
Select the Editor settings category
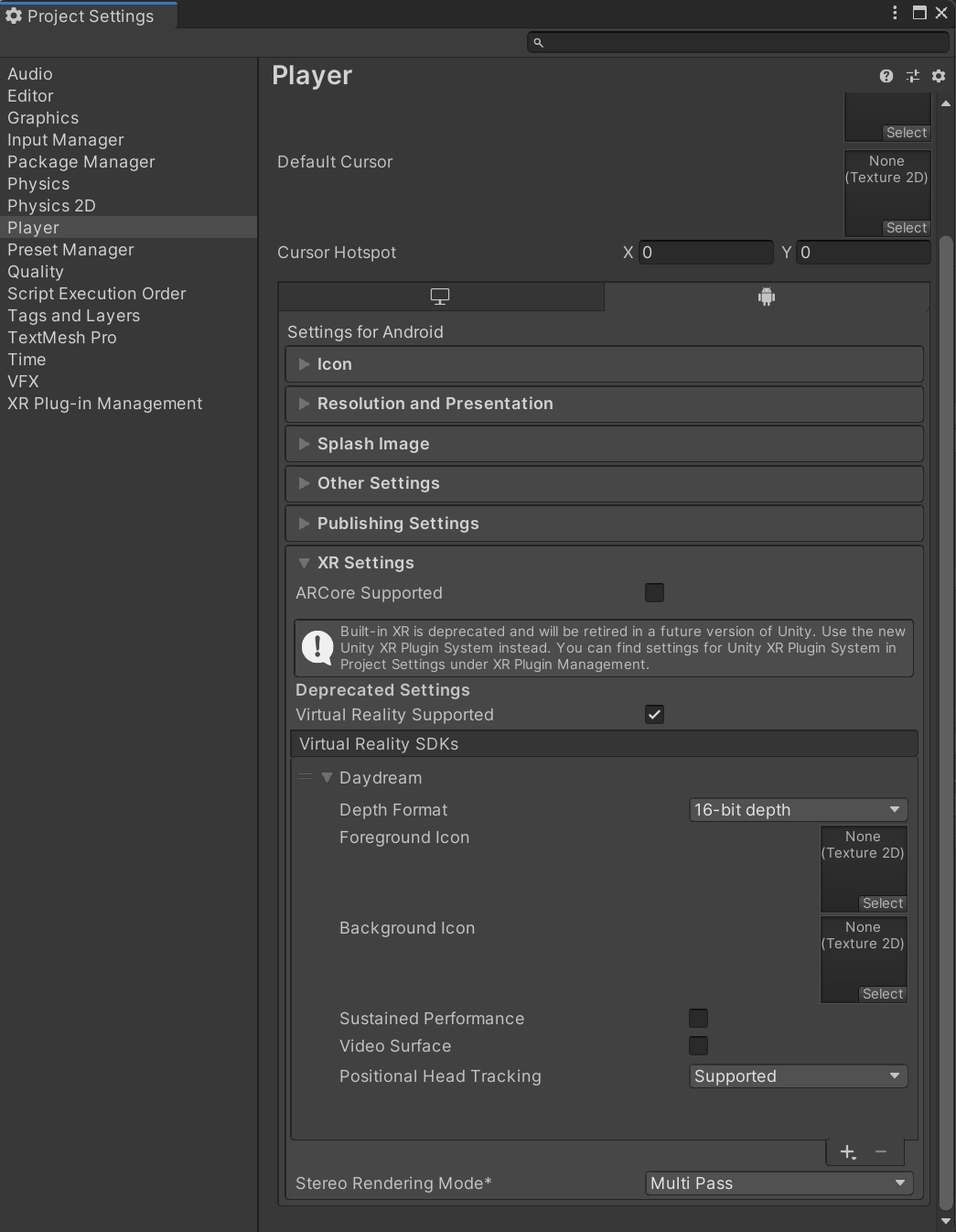(128, 96)
